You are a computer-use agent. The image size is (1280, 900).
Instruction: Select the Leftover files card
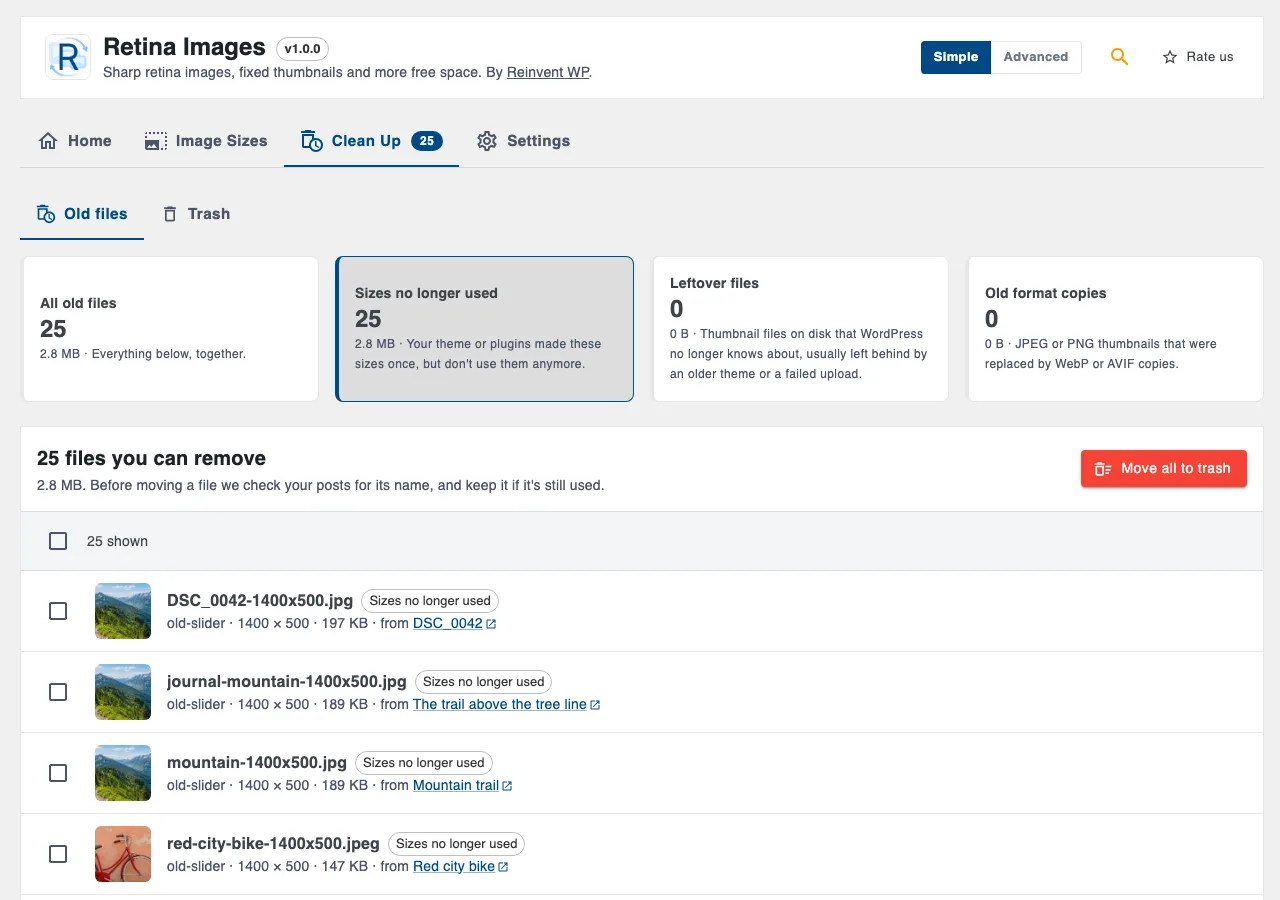801,329
